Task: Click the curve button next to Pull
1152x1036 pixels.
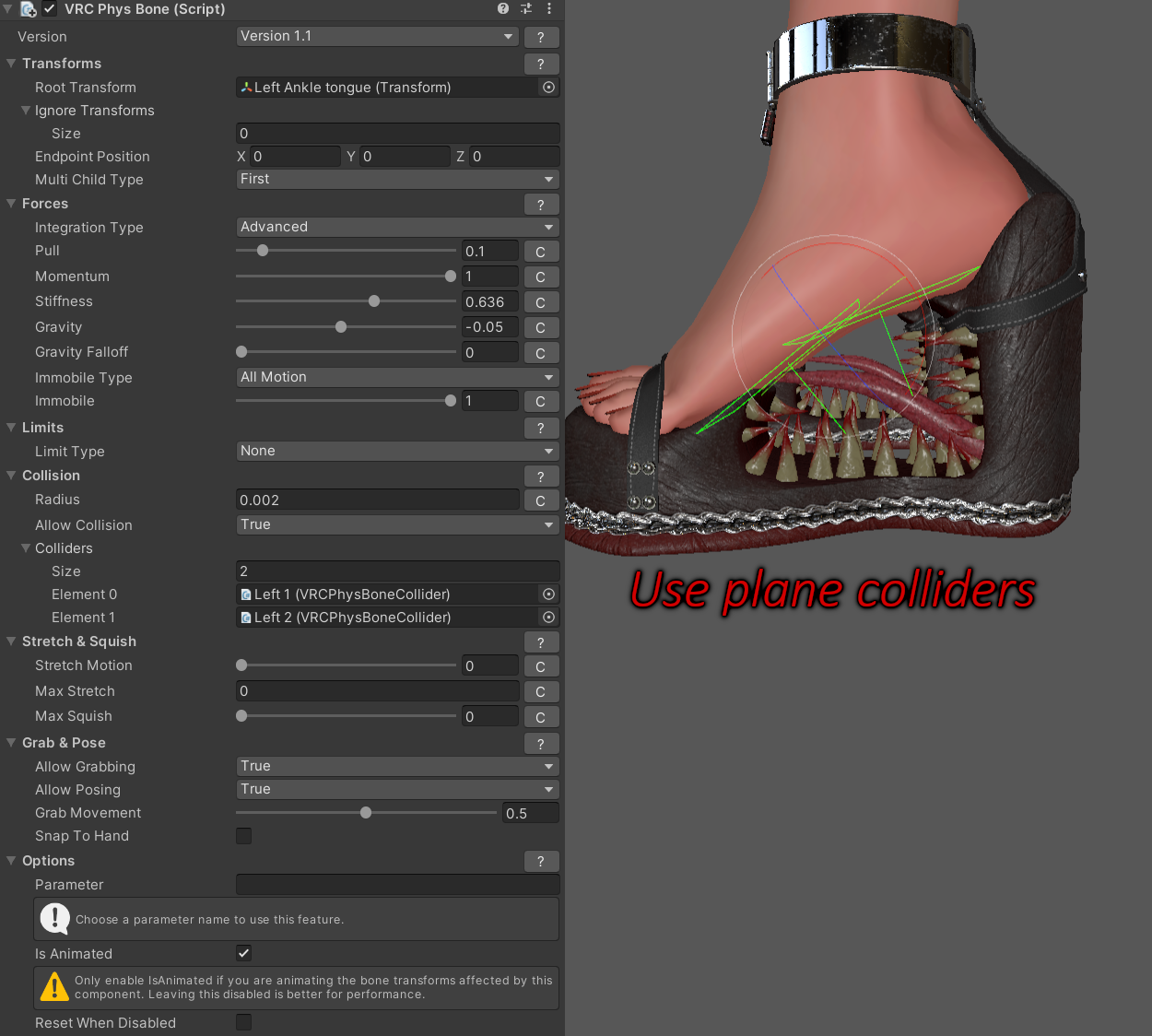Action: [x=541, y=252]
